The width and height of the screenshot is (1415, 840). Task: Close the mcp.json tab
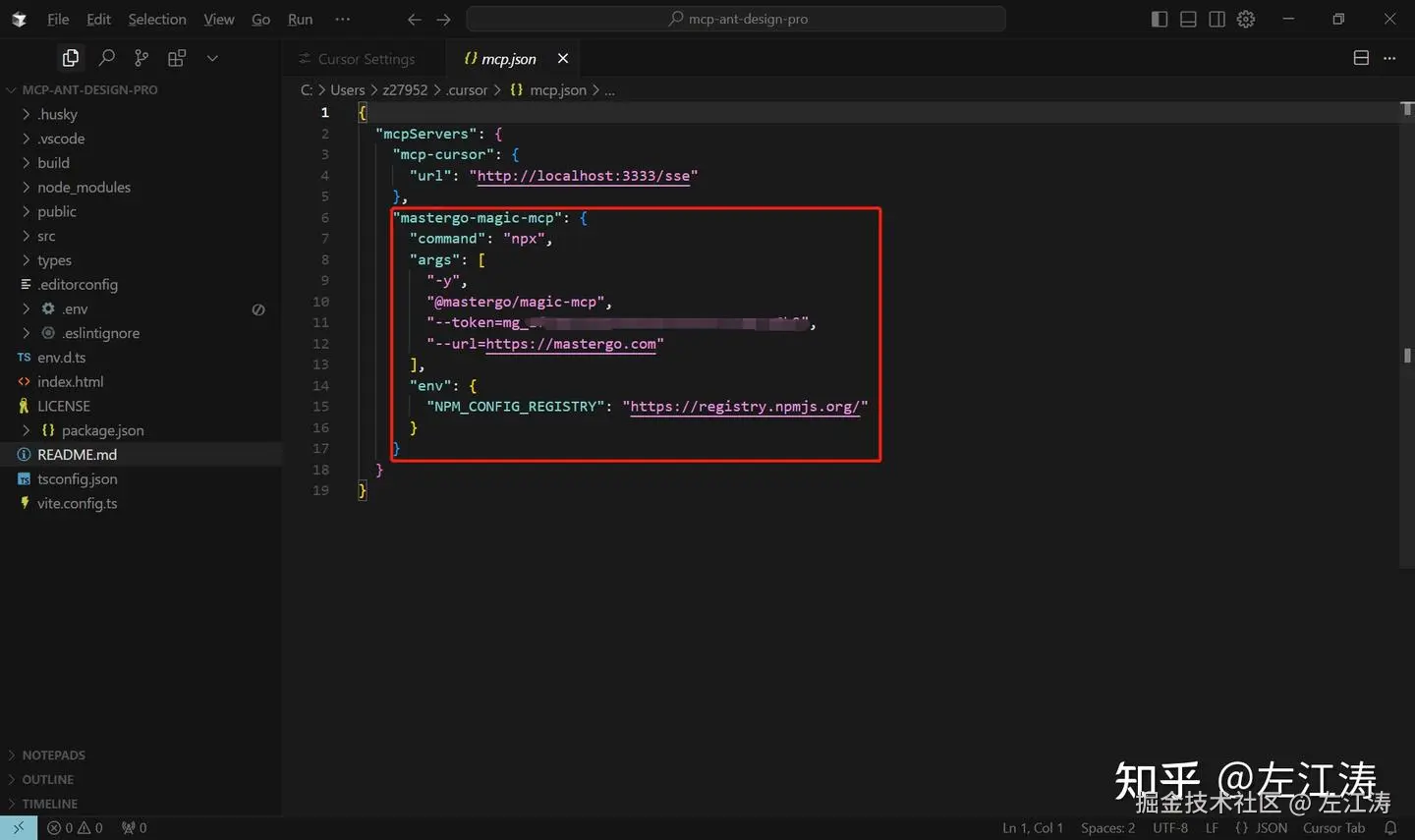[x=563, y=59]
